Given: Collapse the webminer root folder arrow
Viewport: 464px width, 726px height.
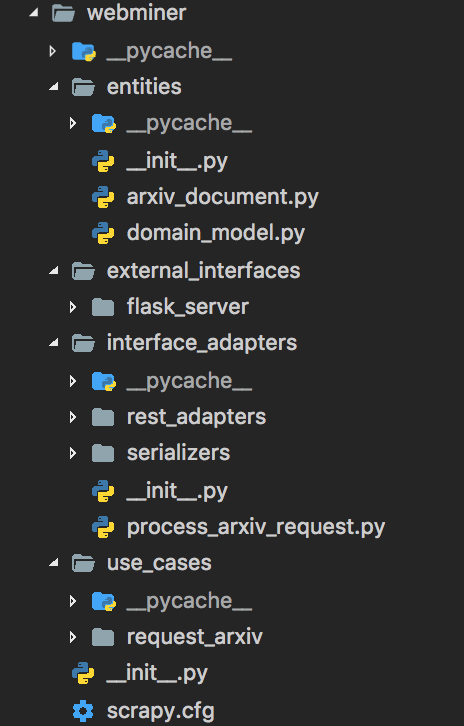Looking at the screenshot, I should [33, 13].
